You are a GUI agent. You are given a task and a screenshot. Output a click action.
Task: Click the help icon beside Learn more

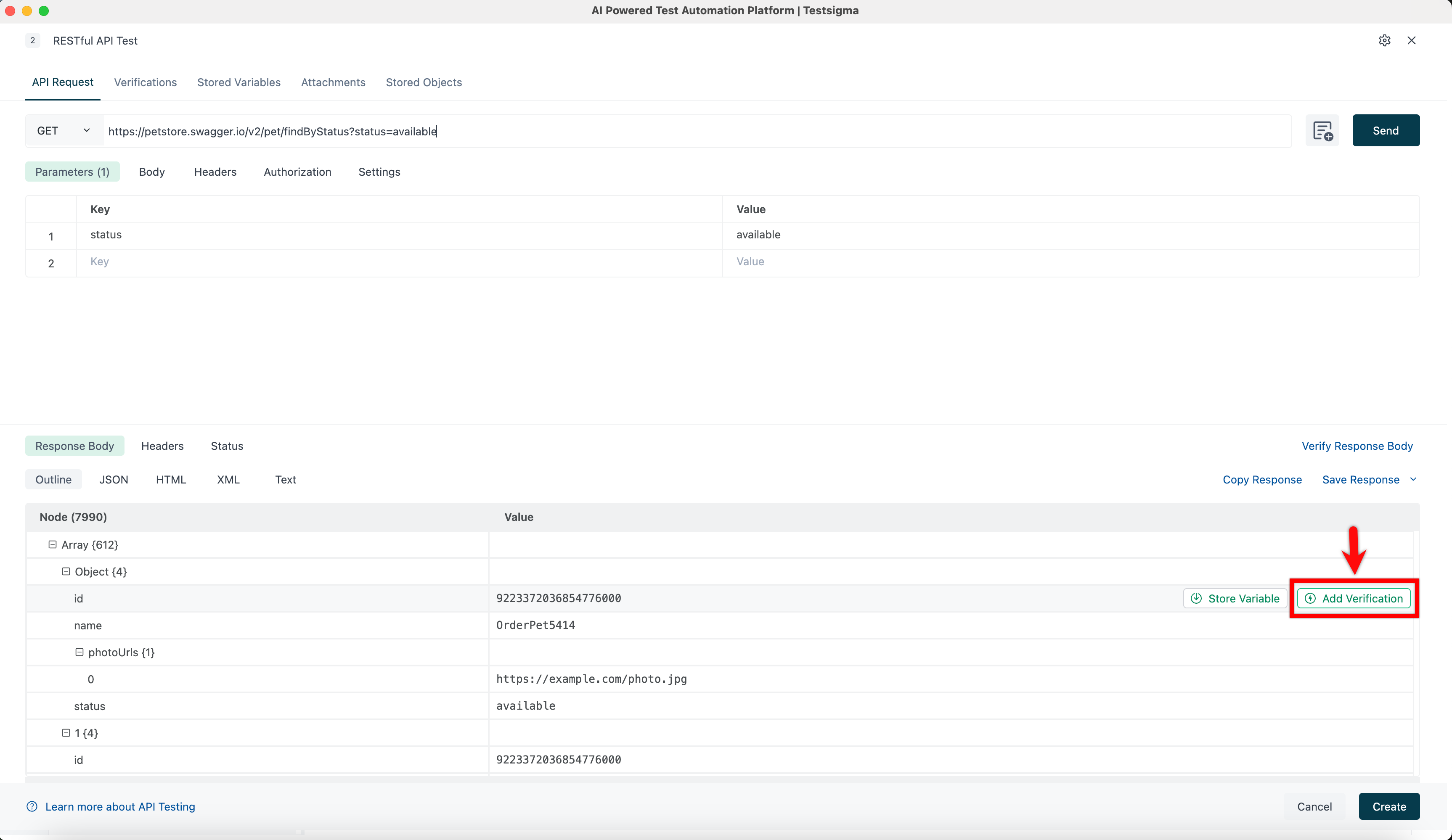[x=32, y=807]
